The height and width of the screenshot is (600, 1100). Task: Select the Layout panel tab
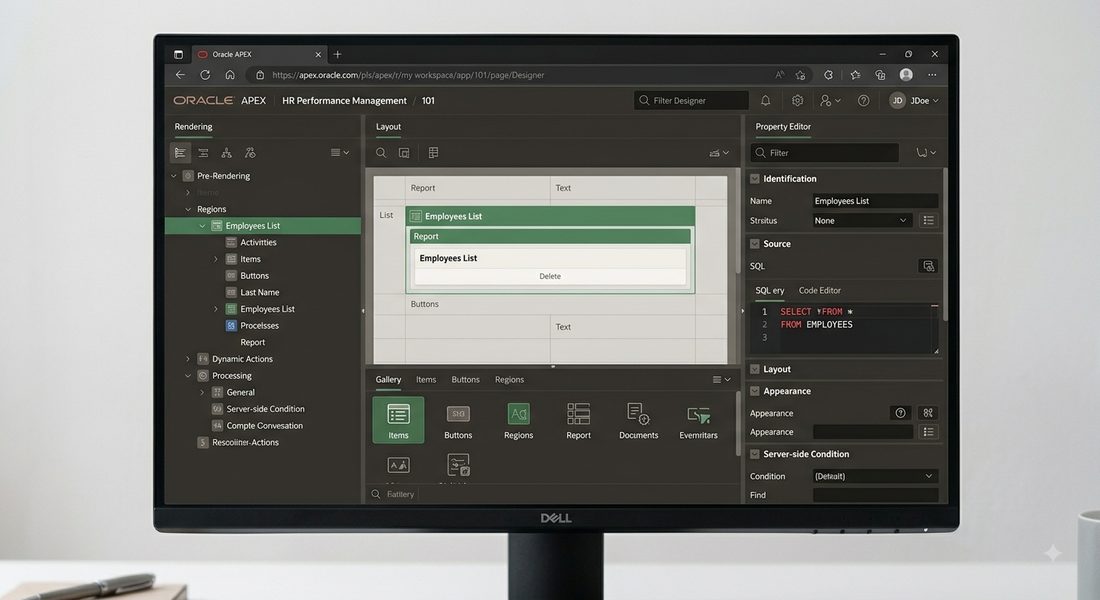point(389,127)
